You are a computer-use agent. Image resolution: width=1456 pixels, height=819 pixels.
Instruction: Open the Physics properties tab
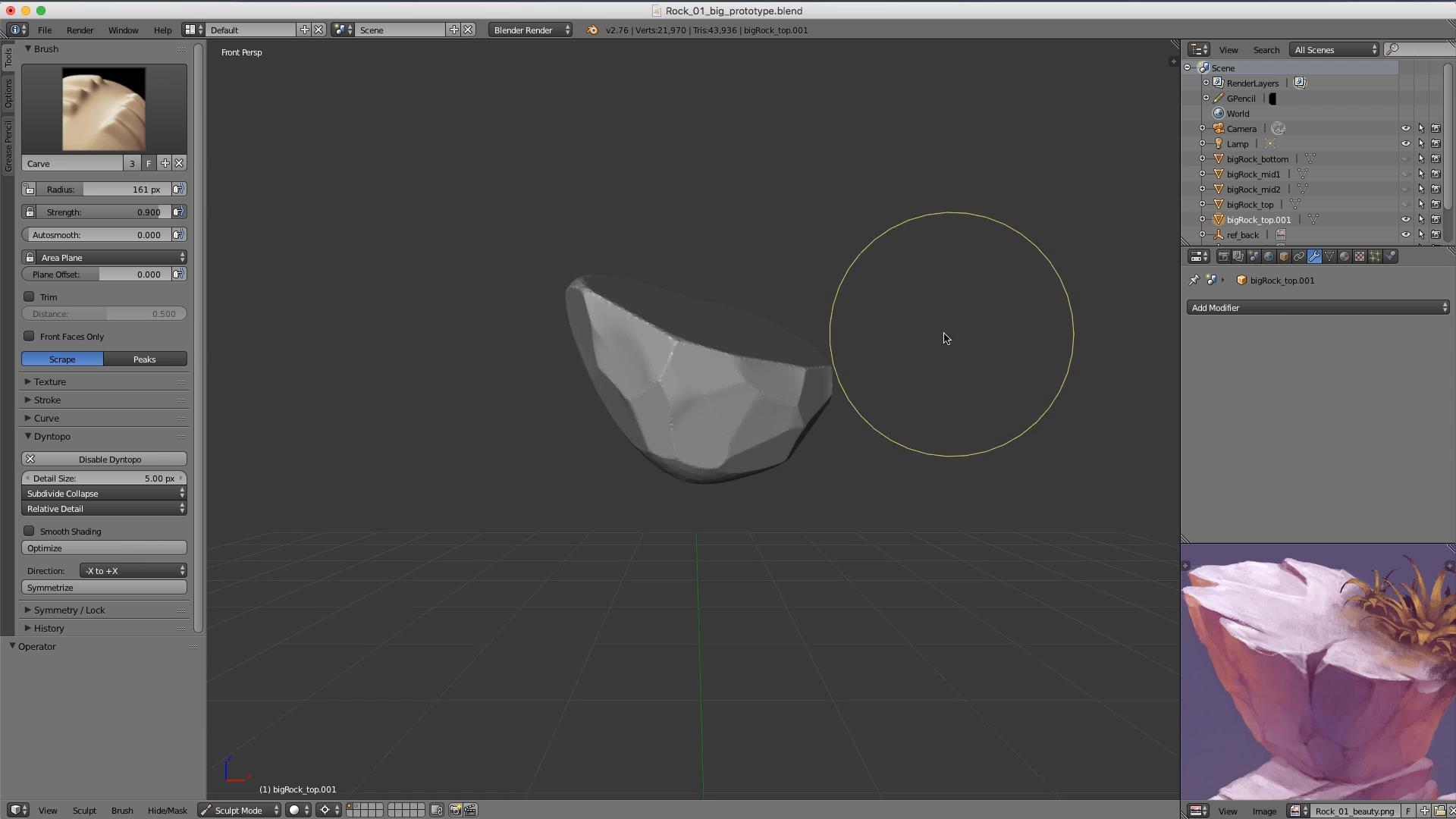[1391, 256]
